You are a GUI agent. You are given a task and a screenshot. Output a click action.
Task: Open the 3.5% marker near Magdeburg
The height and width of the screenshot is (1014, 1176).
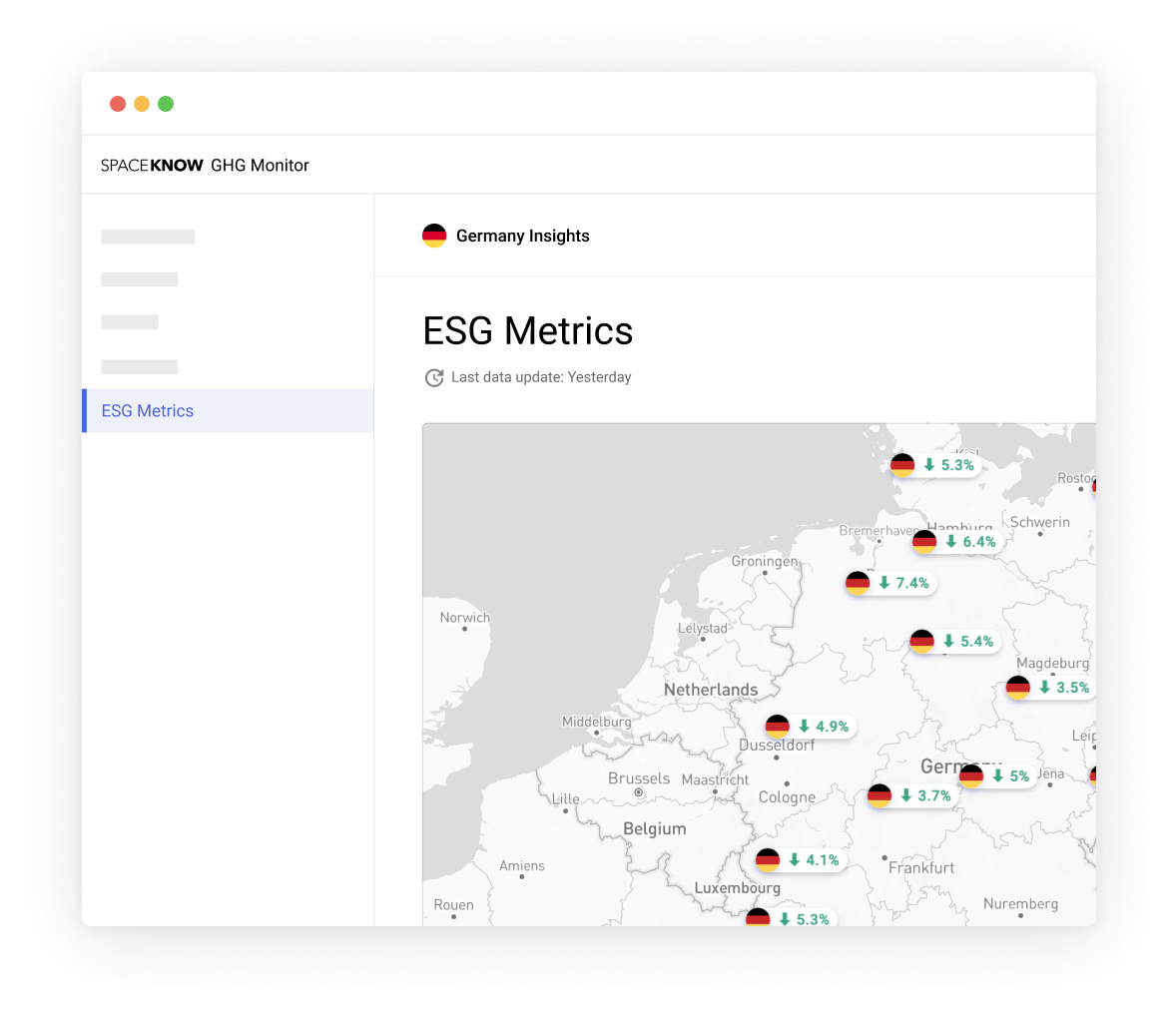point(1049,688)
